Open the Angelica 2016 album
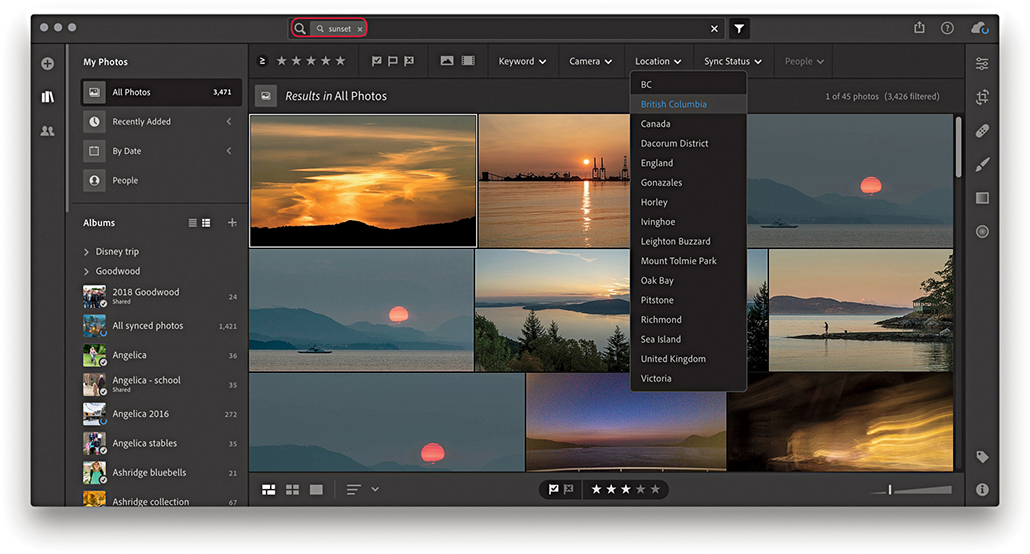Viewport: 1030px width, 554px height. tap(140, 414)
